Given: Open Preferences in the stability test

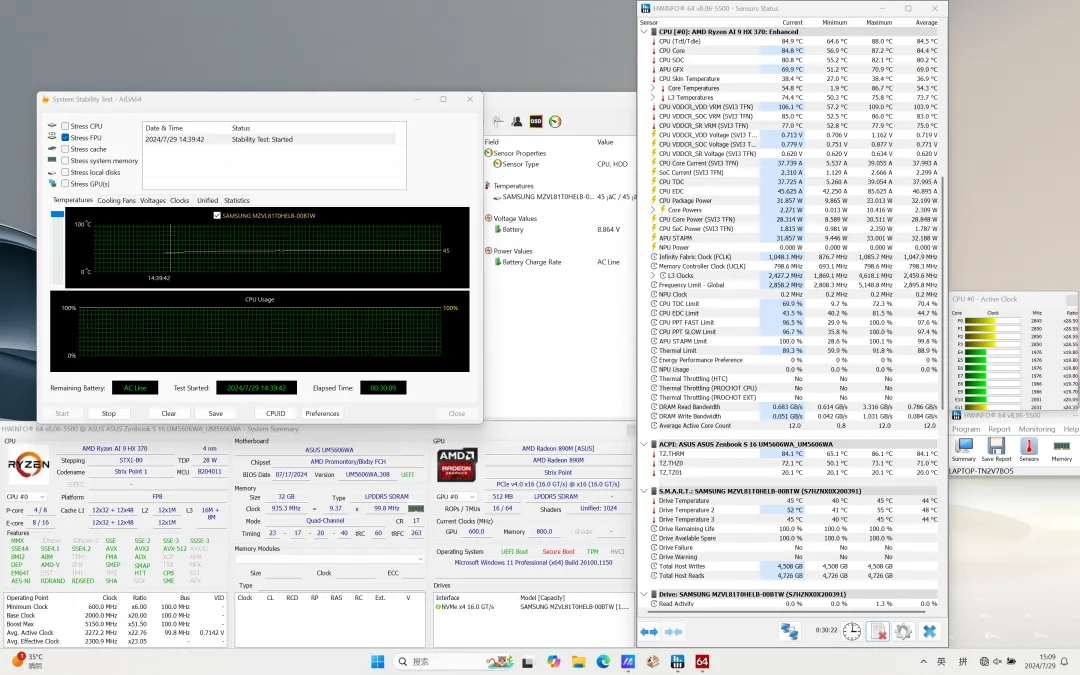Looking at the screenshot, I should pos(322,413).
